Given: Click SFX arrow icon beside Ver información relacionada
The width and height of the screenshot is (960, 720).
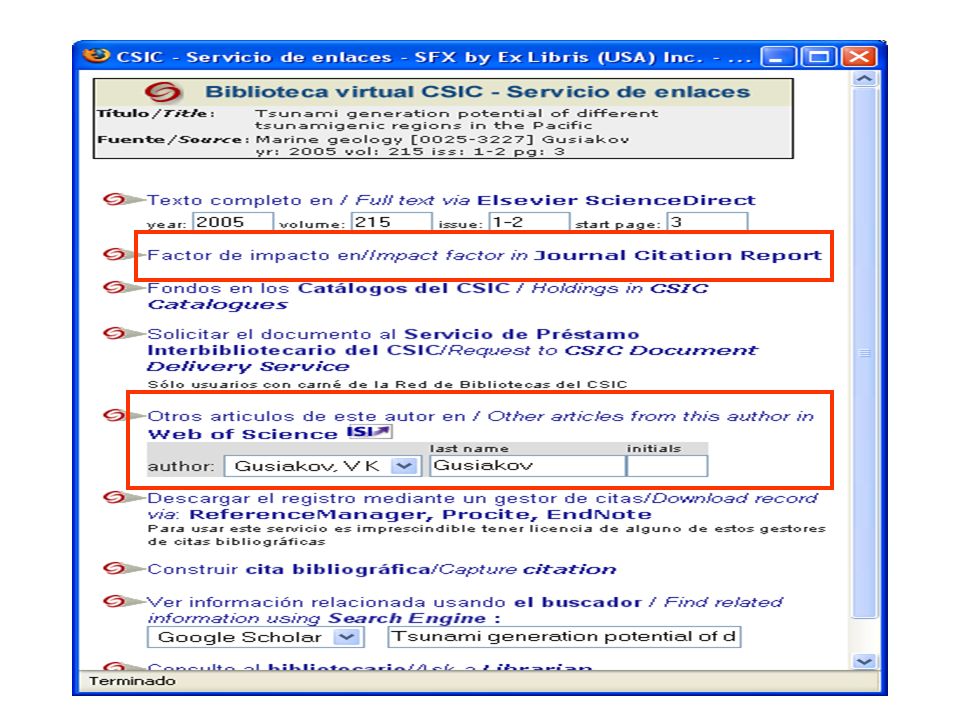Looking at the screenshot, I should (x=122, y=601).
